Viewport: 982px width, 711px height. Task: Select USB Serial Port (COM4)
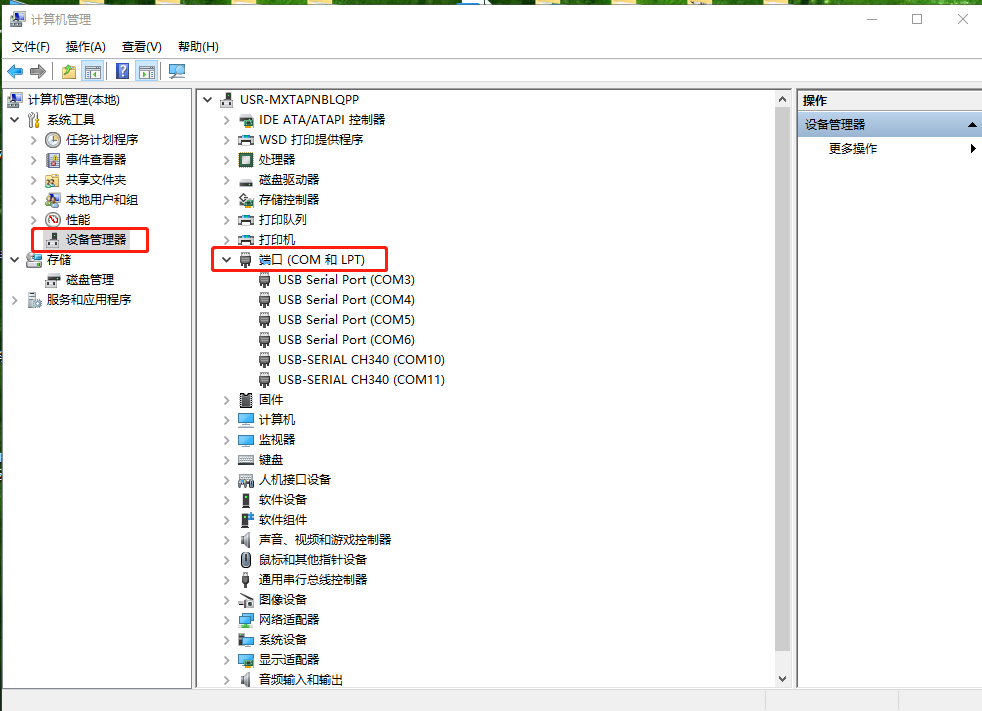pos(346,300)
